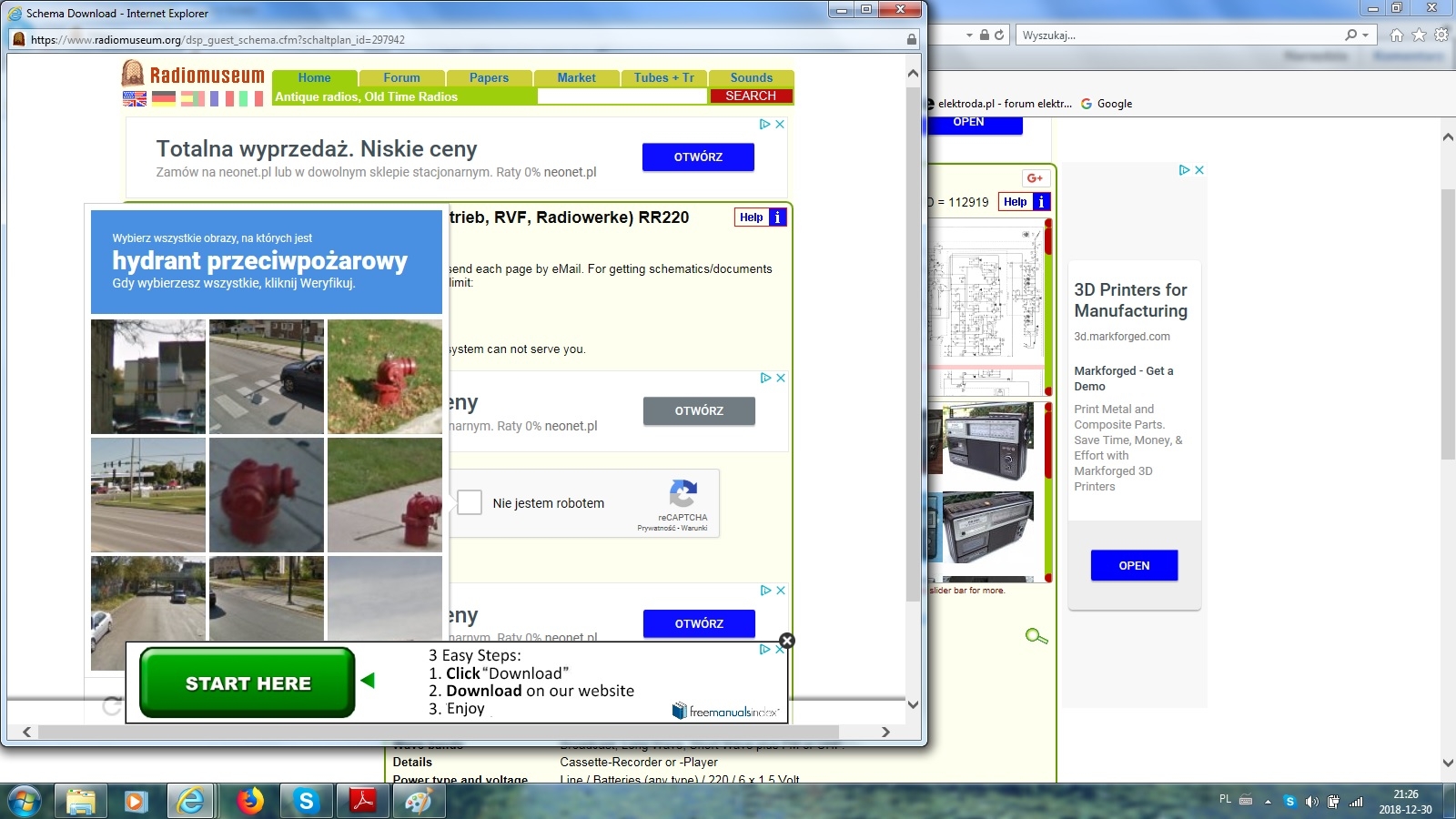1456x819 pixels.
Task: Click the Radiomuseum search input field
Action: 622,96
